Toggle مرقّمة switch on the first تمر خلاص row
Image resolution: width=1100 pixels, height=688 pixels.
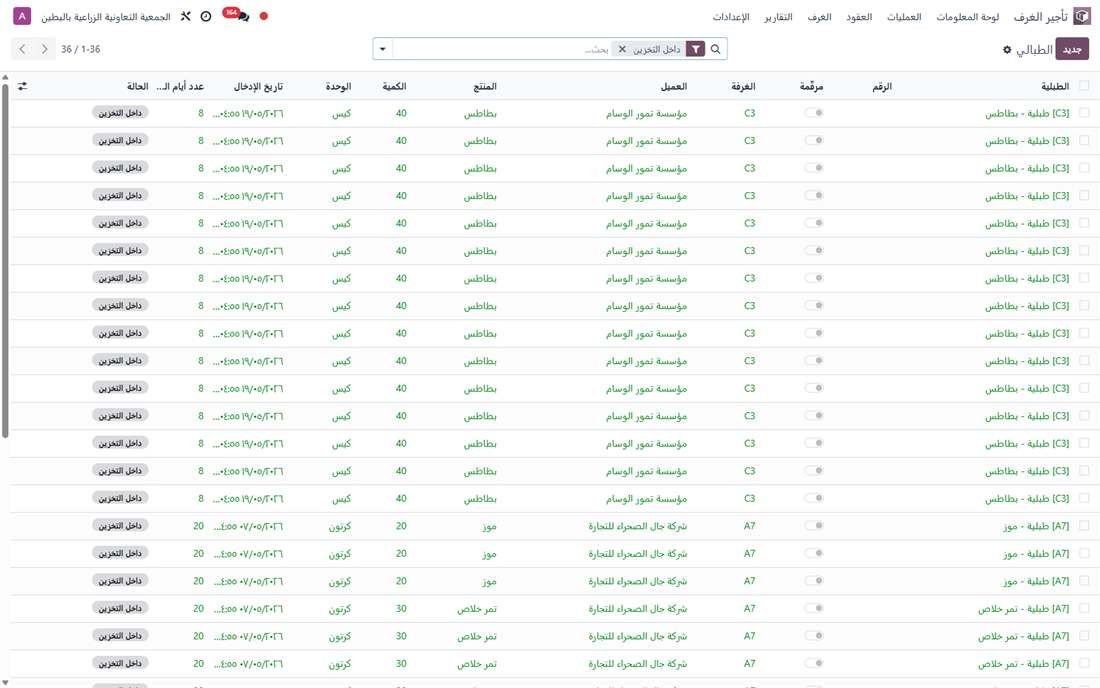814,608
